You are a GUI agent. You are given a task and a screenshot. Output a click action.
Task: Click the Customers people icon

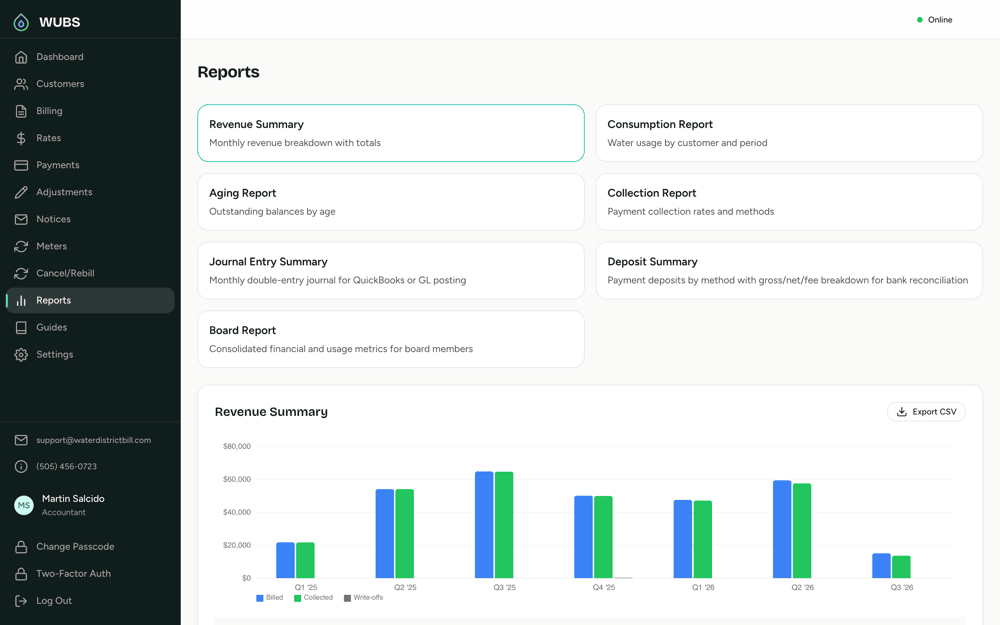[21, 84]
